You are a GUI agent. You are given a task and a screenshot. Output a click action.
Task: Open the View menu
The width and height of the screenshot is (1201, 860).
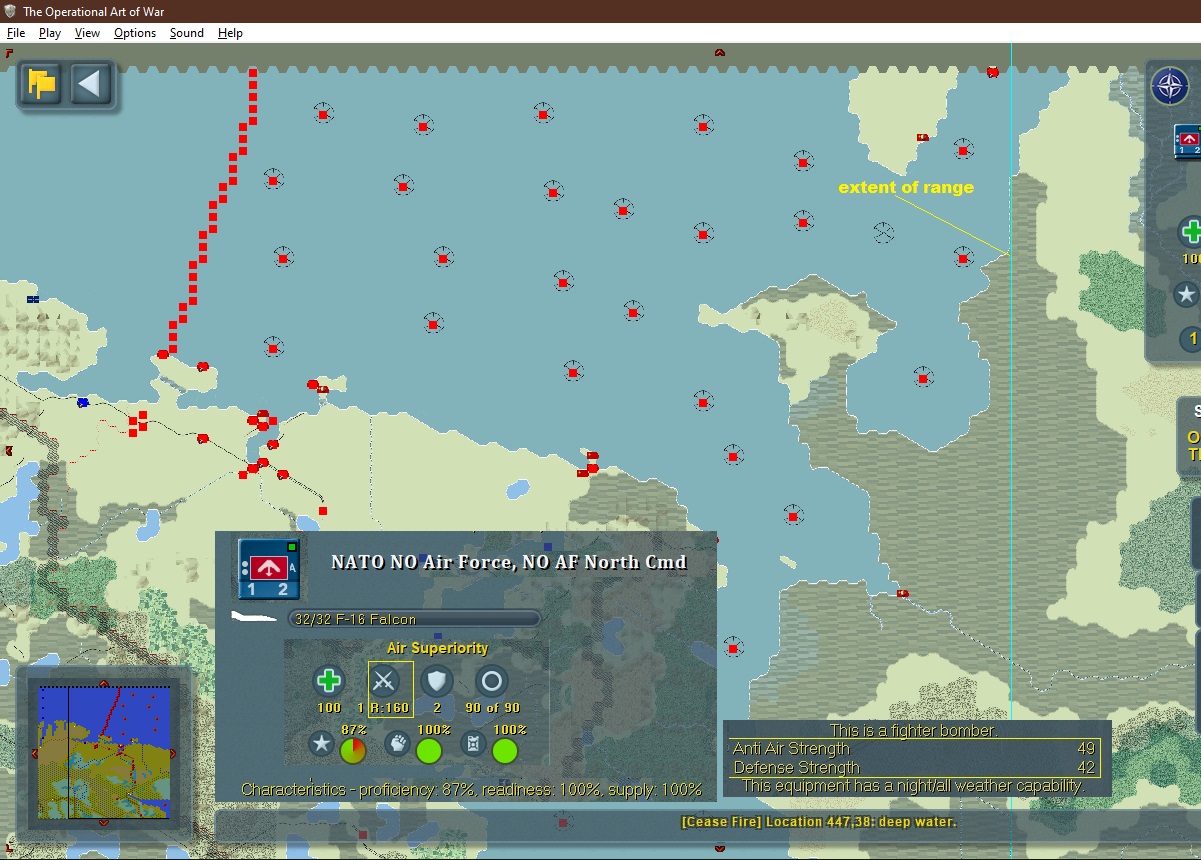[x=87, y=33]
